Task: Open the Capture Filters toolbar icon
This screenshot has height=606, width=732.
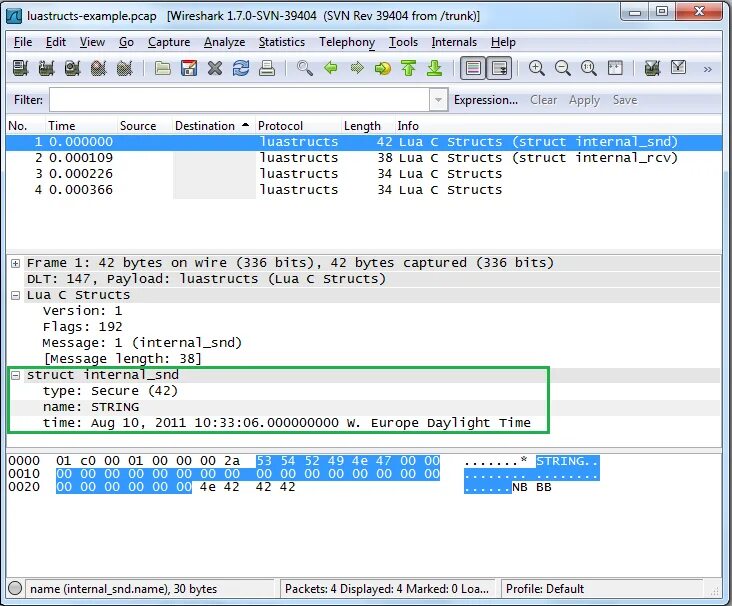Action: pos(652,68)
